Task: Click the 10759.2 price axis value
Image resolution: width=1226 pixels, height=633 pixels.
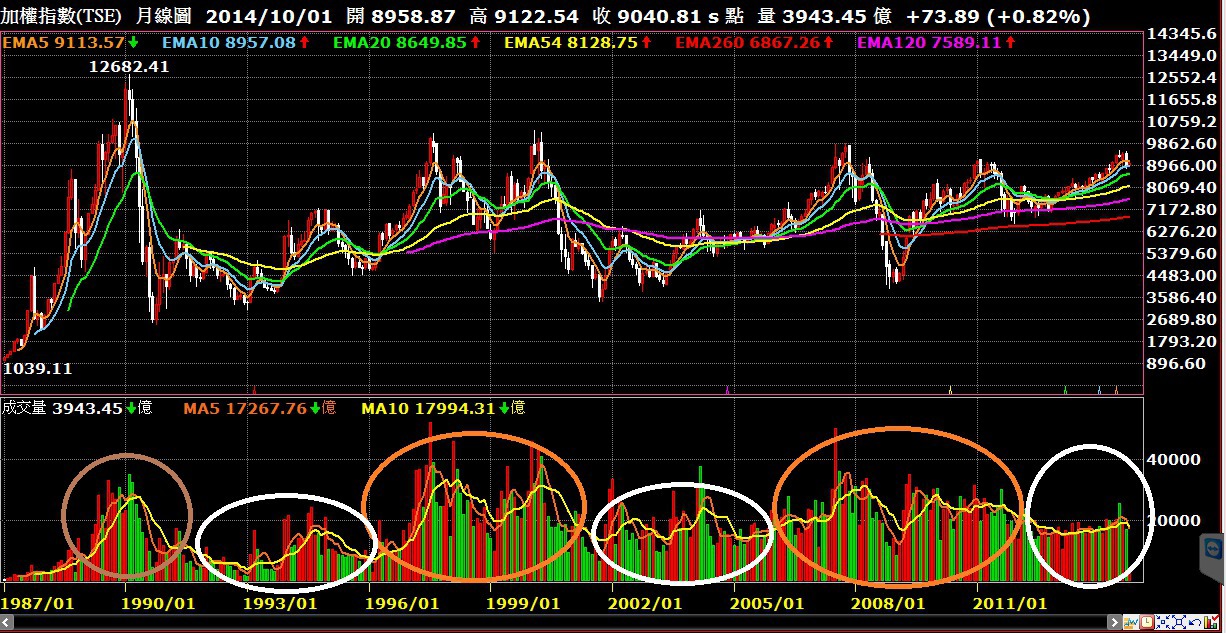Action: (1181, 122)
